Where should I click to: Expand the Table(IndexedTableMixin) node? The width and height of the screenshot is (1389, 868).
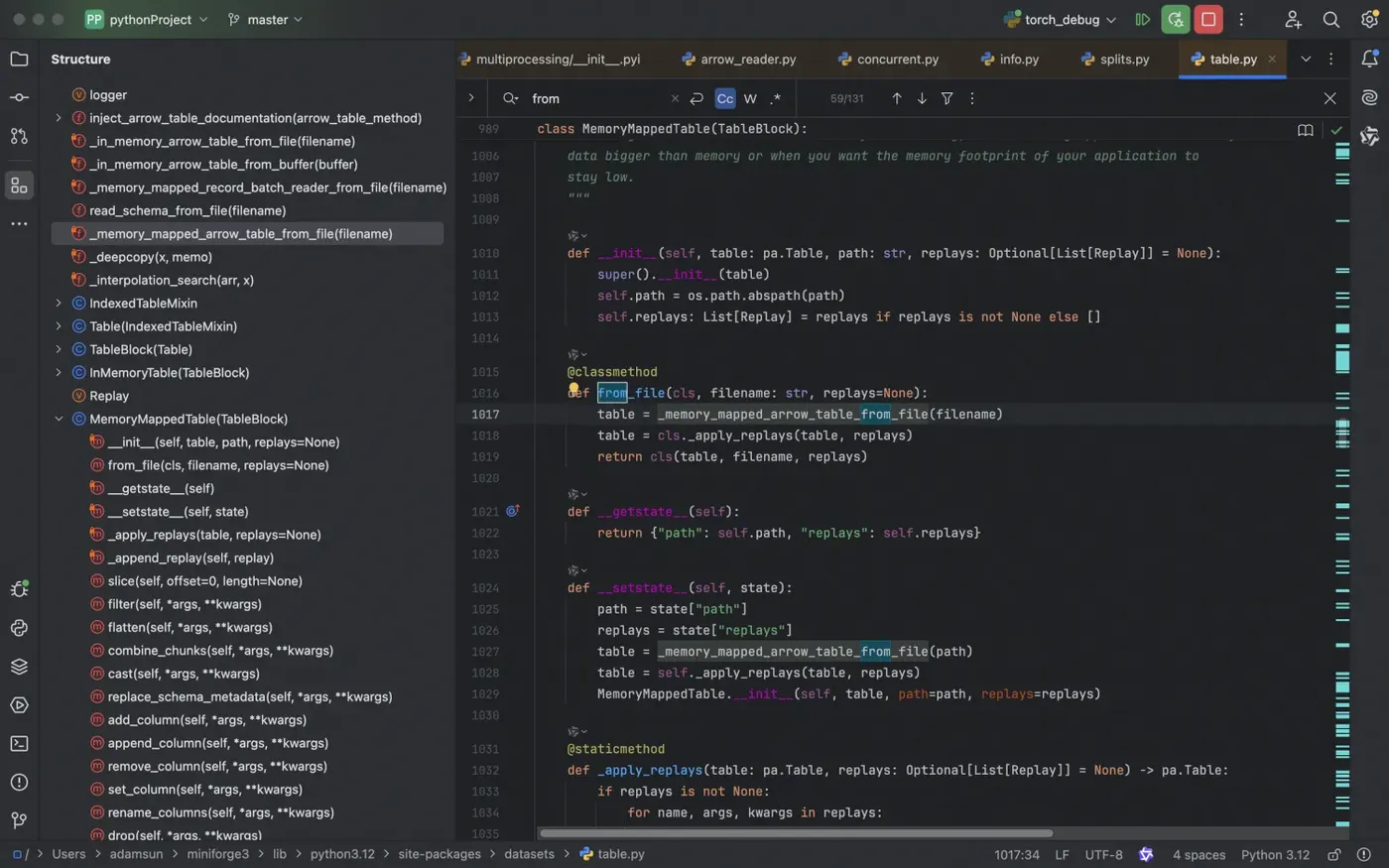click(59, 326)
